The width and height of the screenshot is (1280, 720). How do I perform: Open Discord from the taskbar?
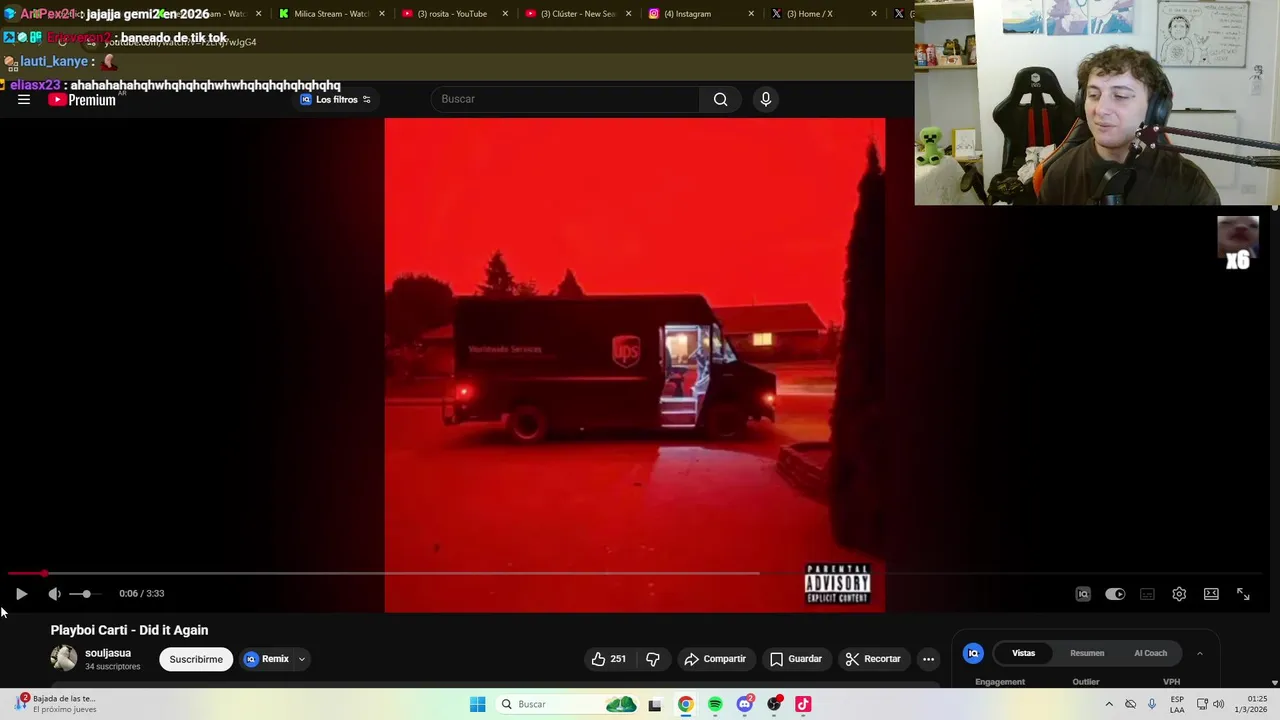pos(745,705)
